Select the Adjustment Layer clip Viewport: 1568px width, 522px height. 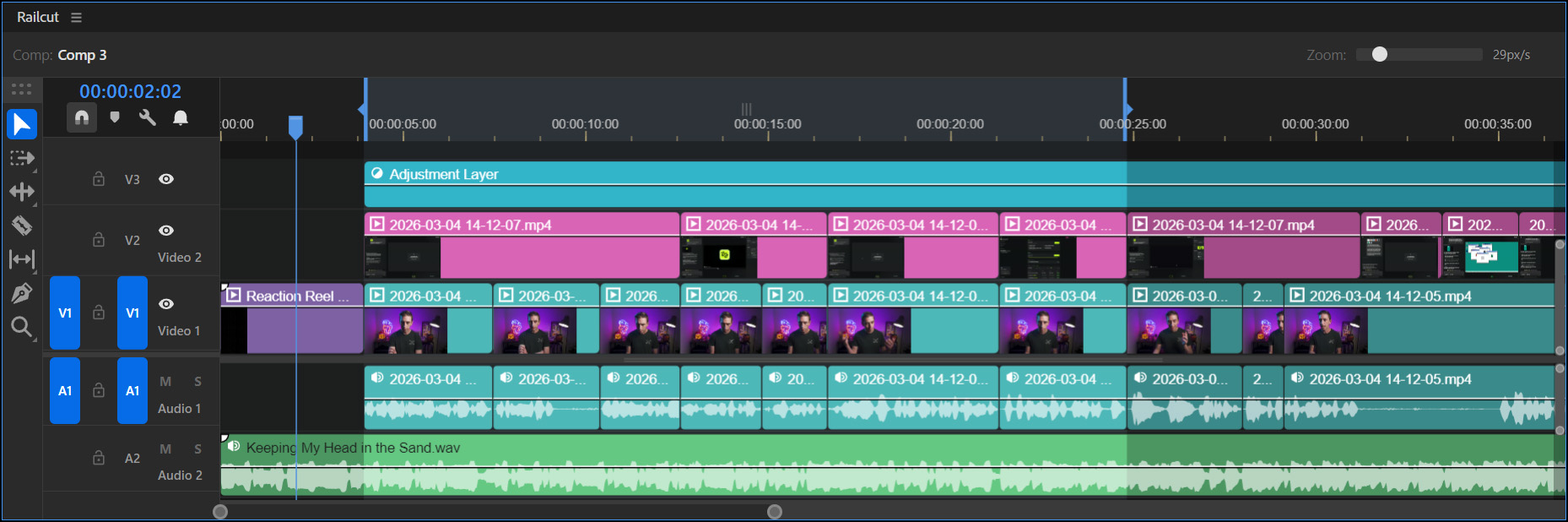[x=965, y=184]
